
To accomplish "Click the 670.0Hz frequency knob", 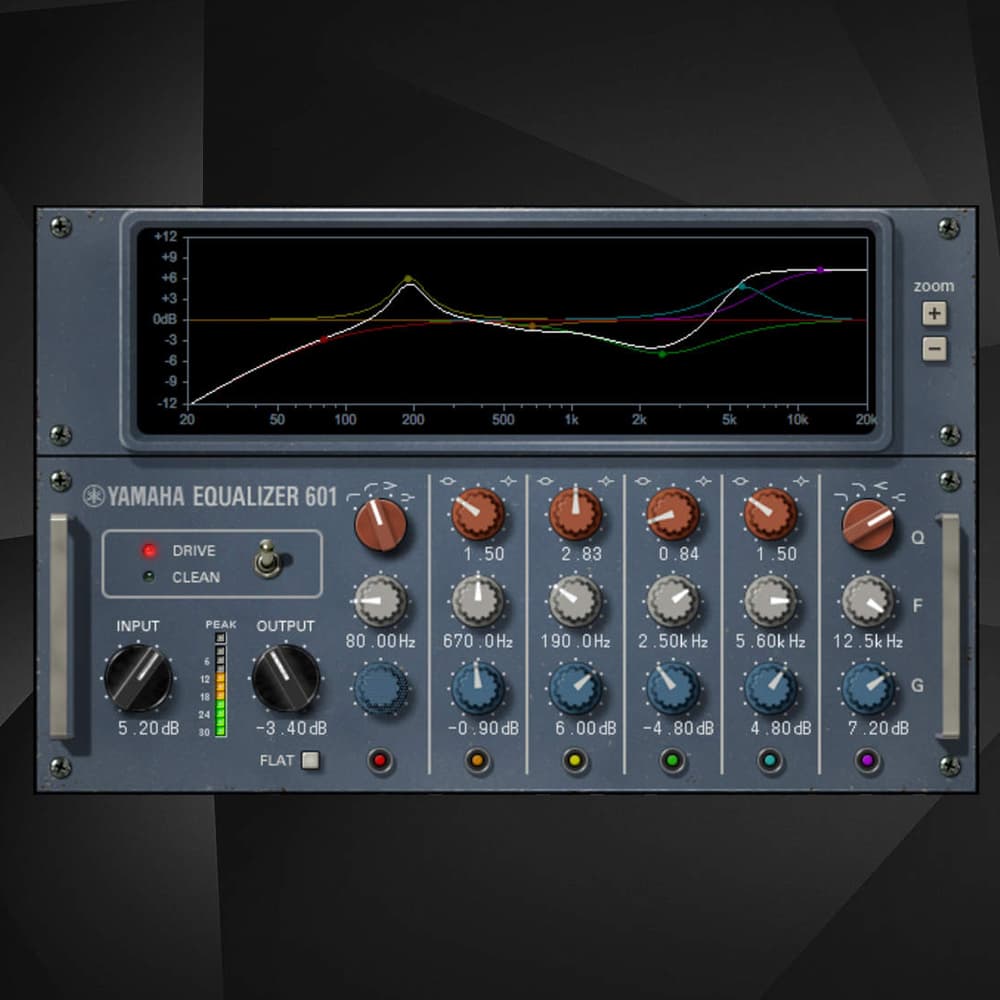I will (x=478, y=601).
